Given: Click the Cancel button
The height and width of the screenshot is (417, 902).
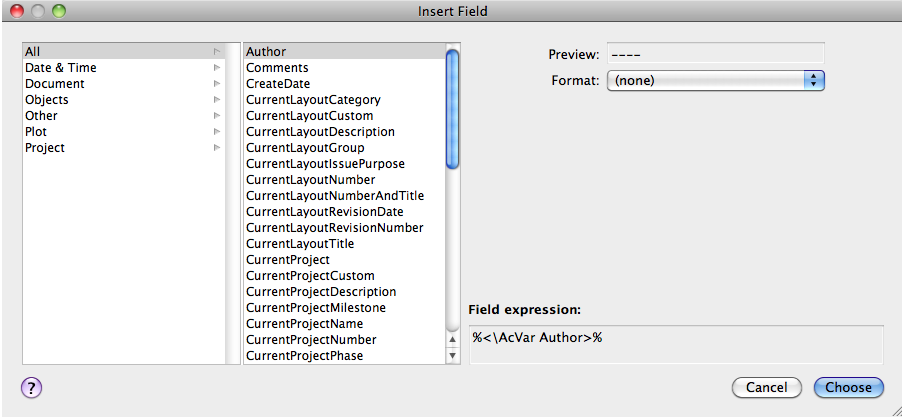Looking at the screenshot, I should (767, 388).
